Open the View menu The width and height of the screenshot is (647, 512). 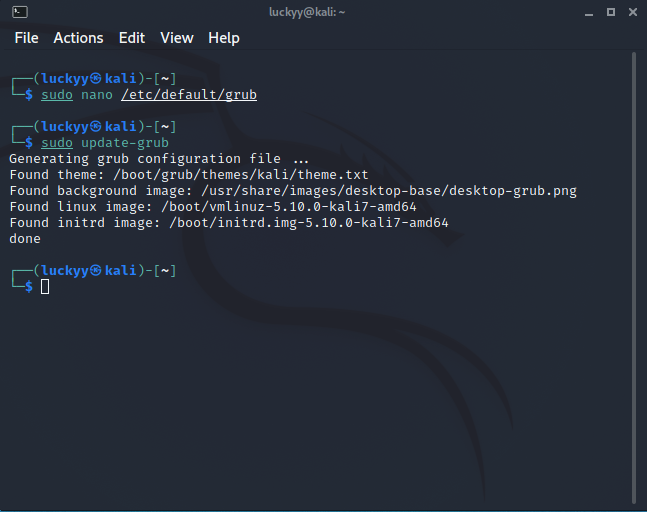coord(177,38)
